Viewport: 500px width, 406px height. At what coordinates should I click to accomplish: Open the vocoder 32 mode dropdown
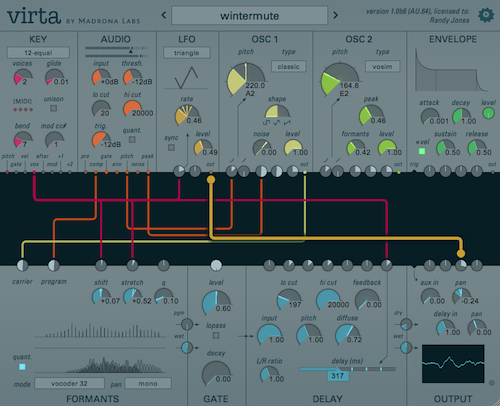[x=69, y=383]
